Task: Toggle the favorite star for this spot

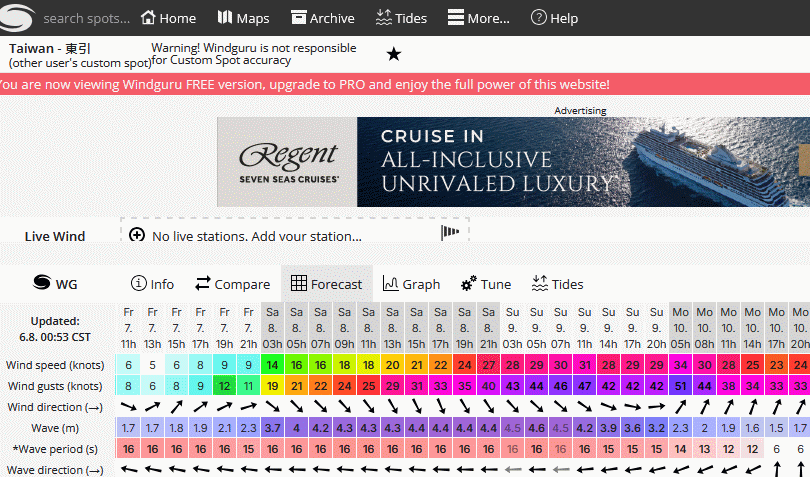Action: (x=394, y=54)
